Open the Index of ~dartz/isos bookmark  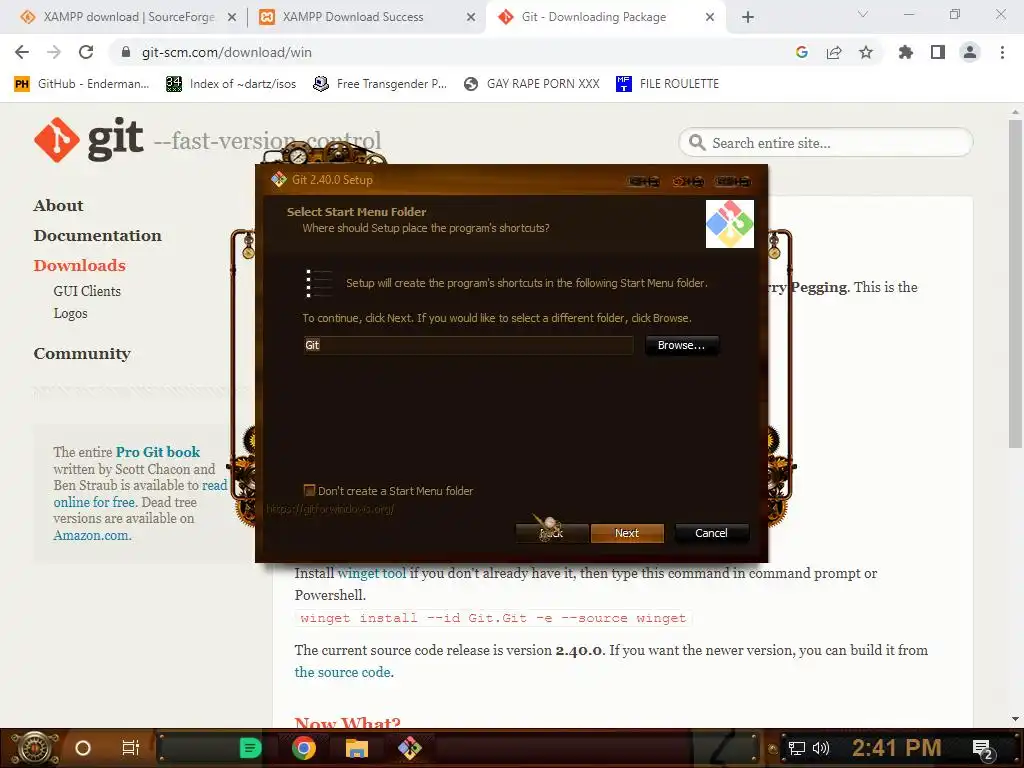click(231, 84)
